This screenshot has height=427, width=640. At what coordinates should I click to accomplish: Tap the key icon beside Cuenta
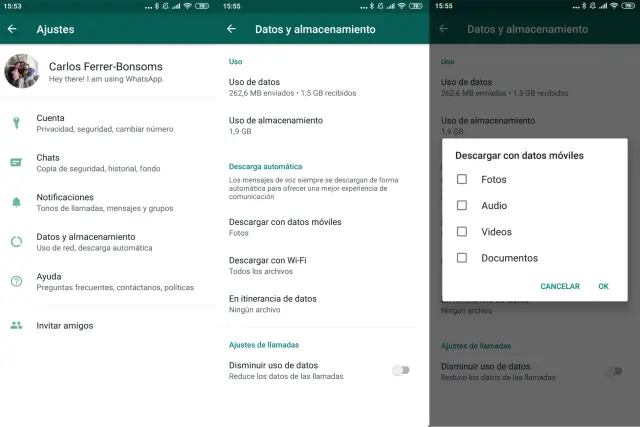(16, 123)
